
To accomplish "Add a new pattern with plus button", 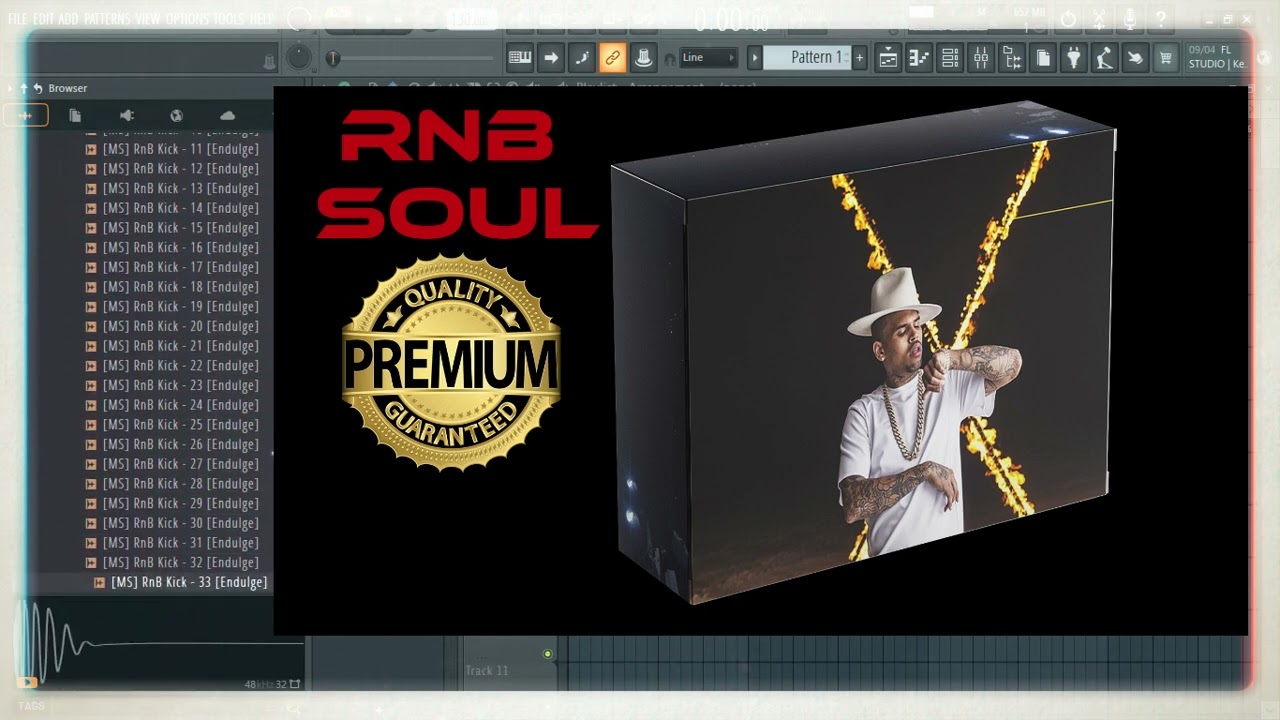I will (x=859, y=58).
